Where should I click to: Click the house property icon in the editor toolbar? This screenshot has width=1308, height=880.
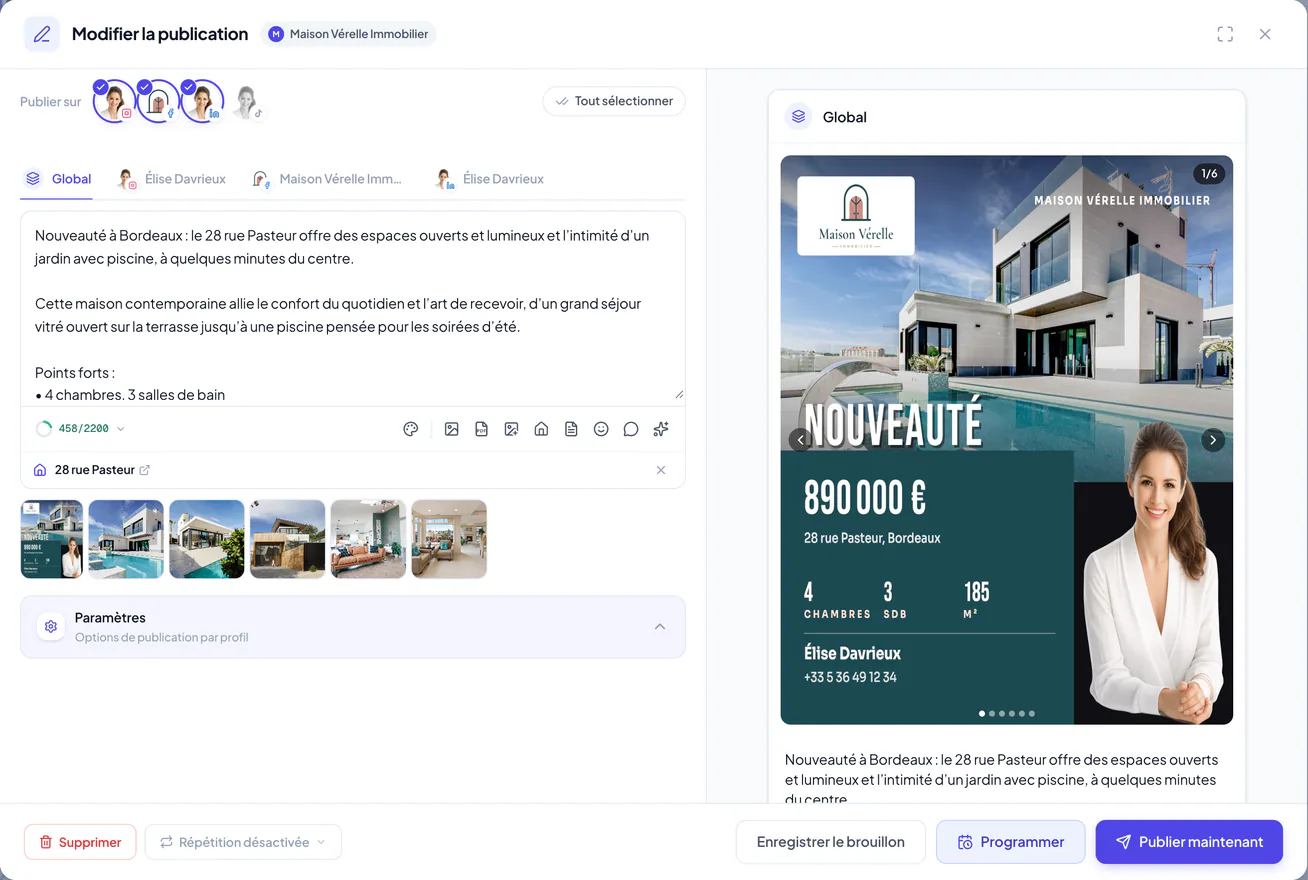click(541, 429)
